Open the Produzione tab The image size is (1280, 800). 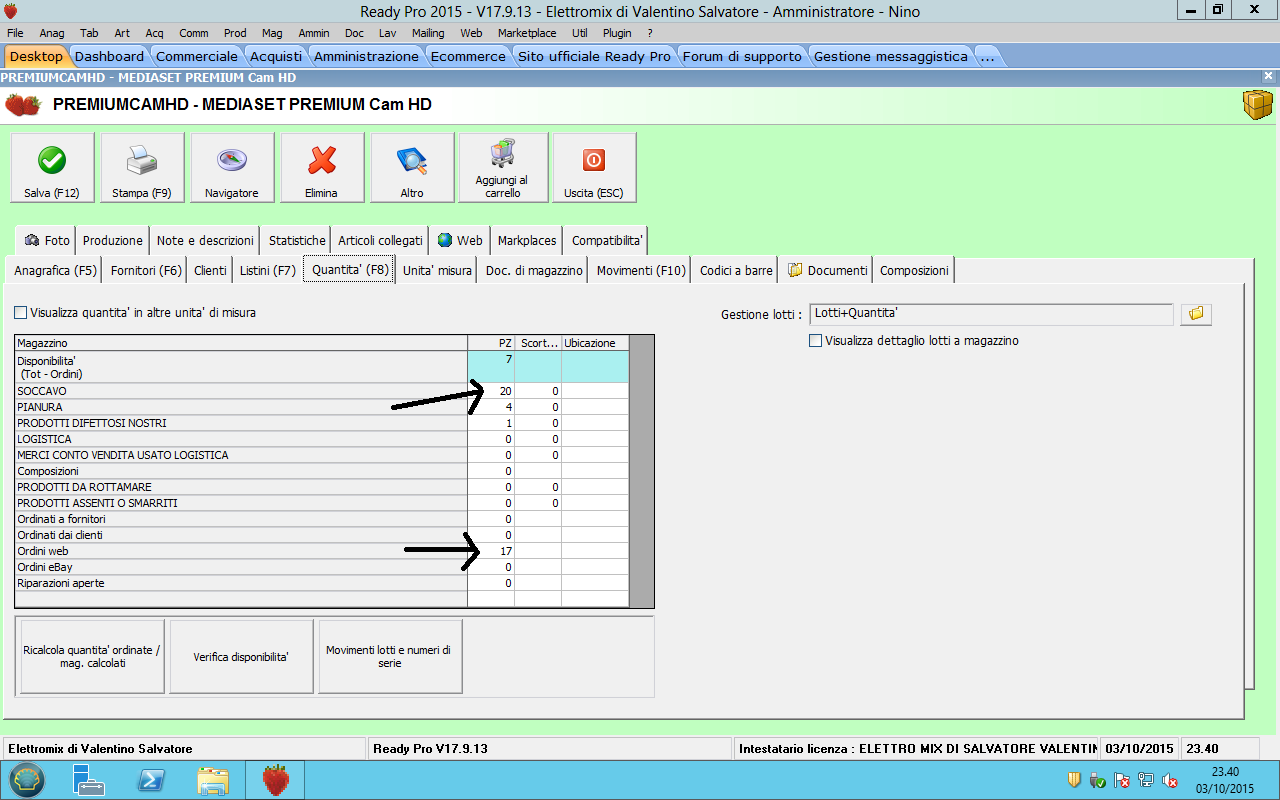(x=113, y=241)
